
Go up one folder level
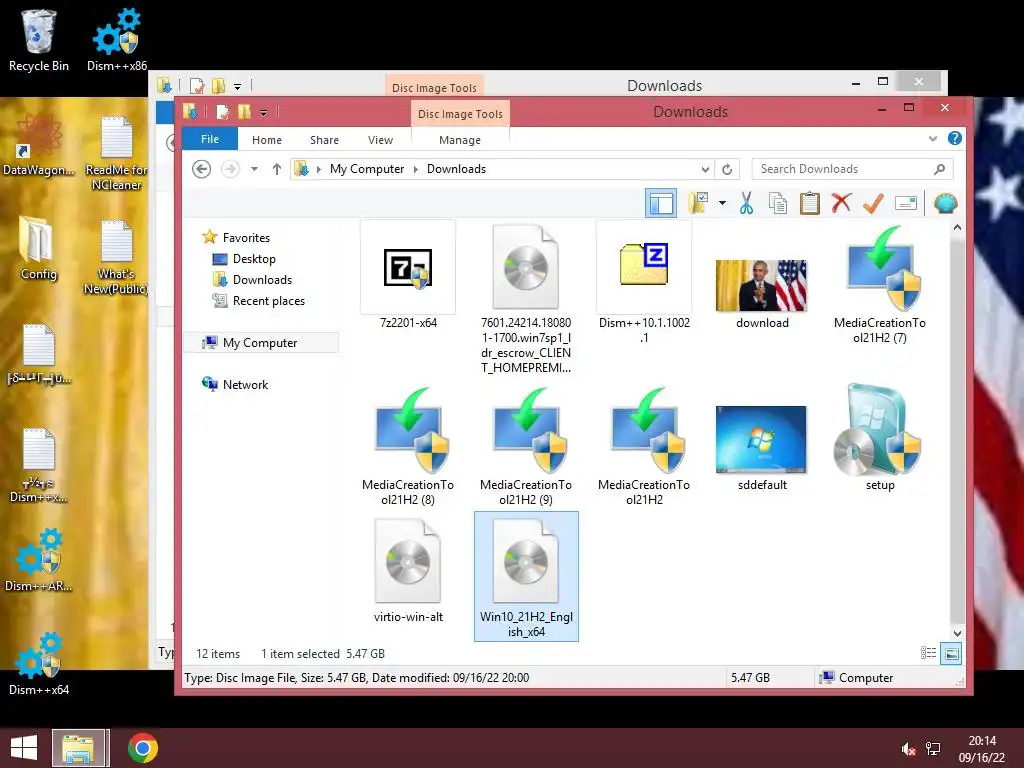(276, 169)
